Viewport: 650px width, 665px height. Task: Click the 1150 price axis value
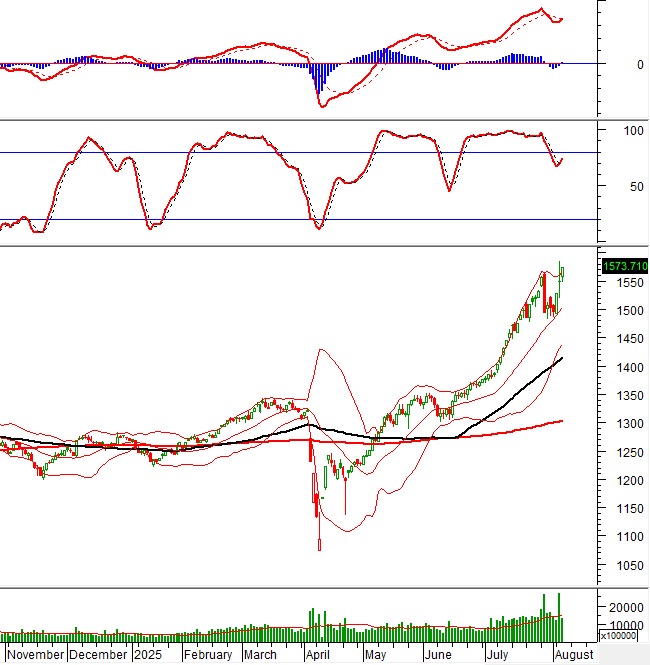[x=630, y=509]
